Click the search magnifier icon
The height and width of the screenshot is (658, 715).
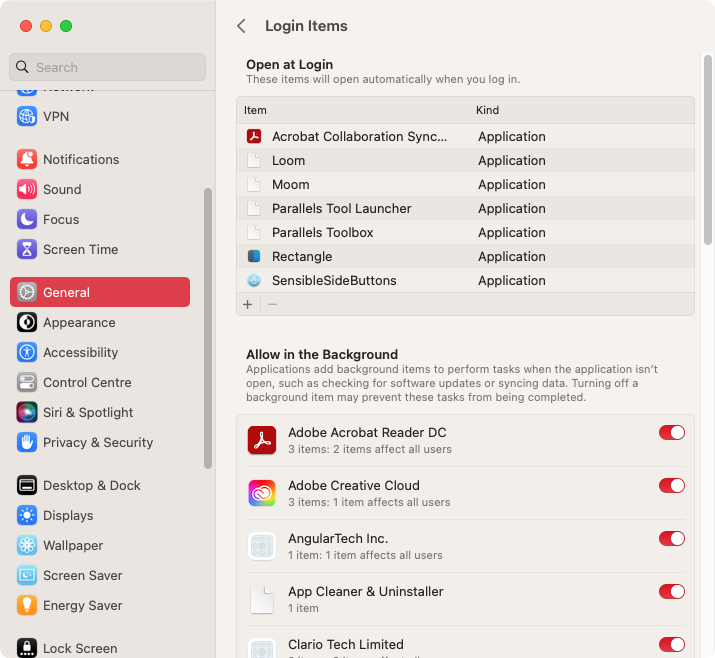pyautogui.click(x=22, y=67)
